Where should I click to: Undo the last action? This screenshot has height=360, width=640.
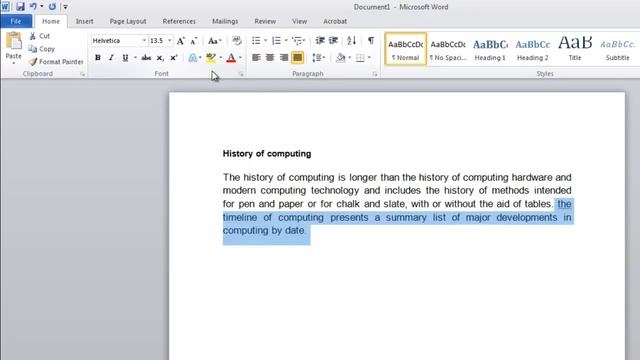click(33, 7)
